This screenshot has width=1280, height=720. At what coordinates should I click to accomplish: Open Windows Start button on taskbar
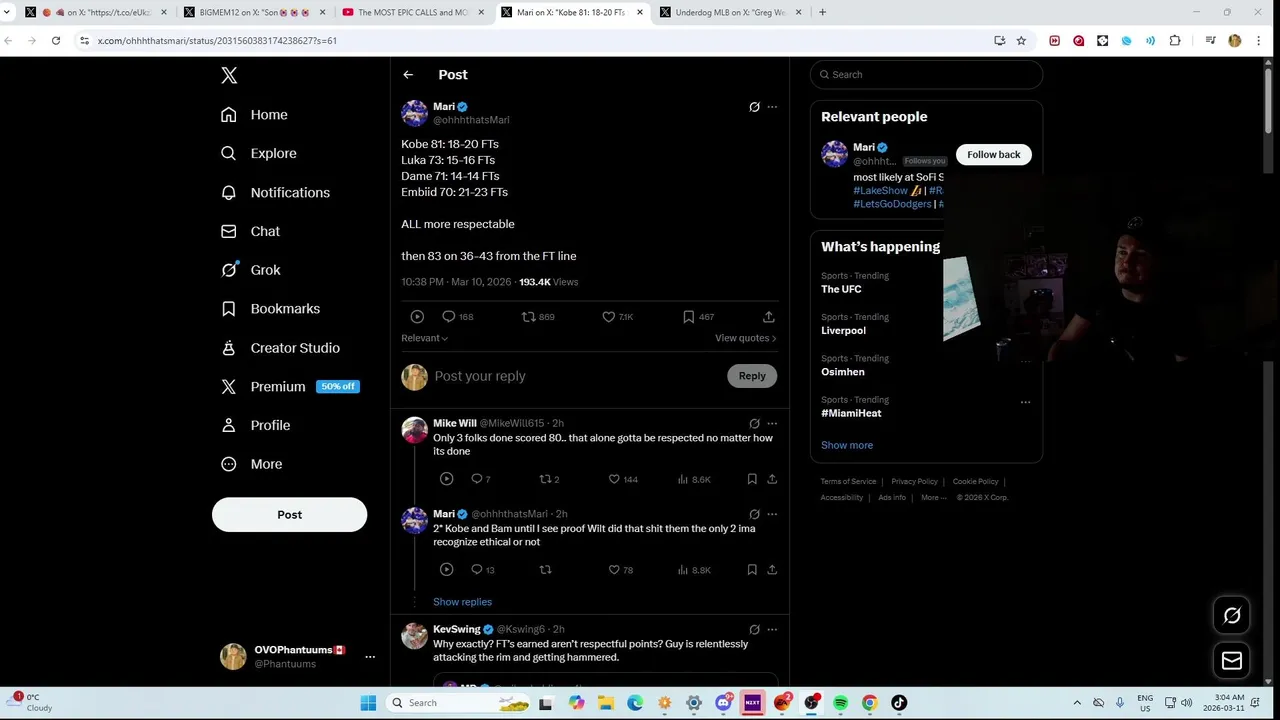click(x=368, y=703)
